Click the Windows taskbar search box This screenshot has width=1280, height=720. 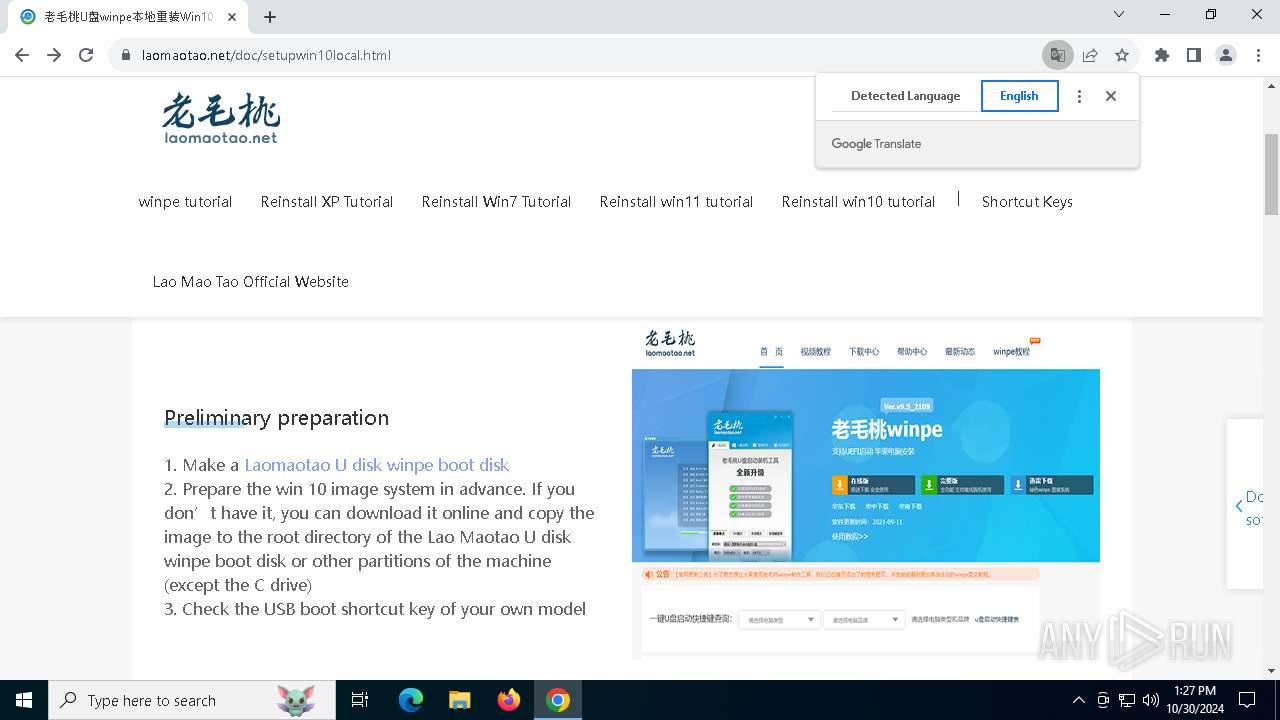(x=192, y=700)
